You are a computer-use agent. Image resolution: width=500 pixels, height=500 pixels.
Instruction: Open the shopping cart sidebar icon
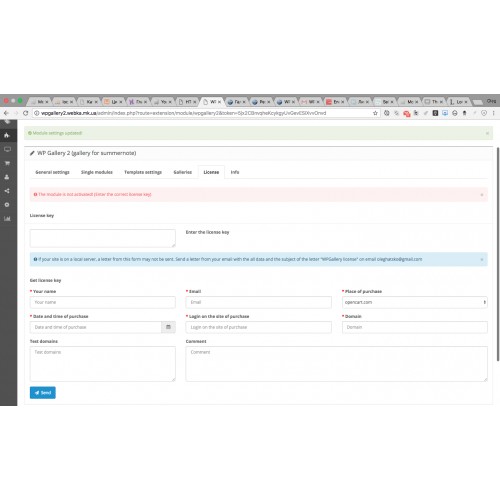click(x=7, y=163)
